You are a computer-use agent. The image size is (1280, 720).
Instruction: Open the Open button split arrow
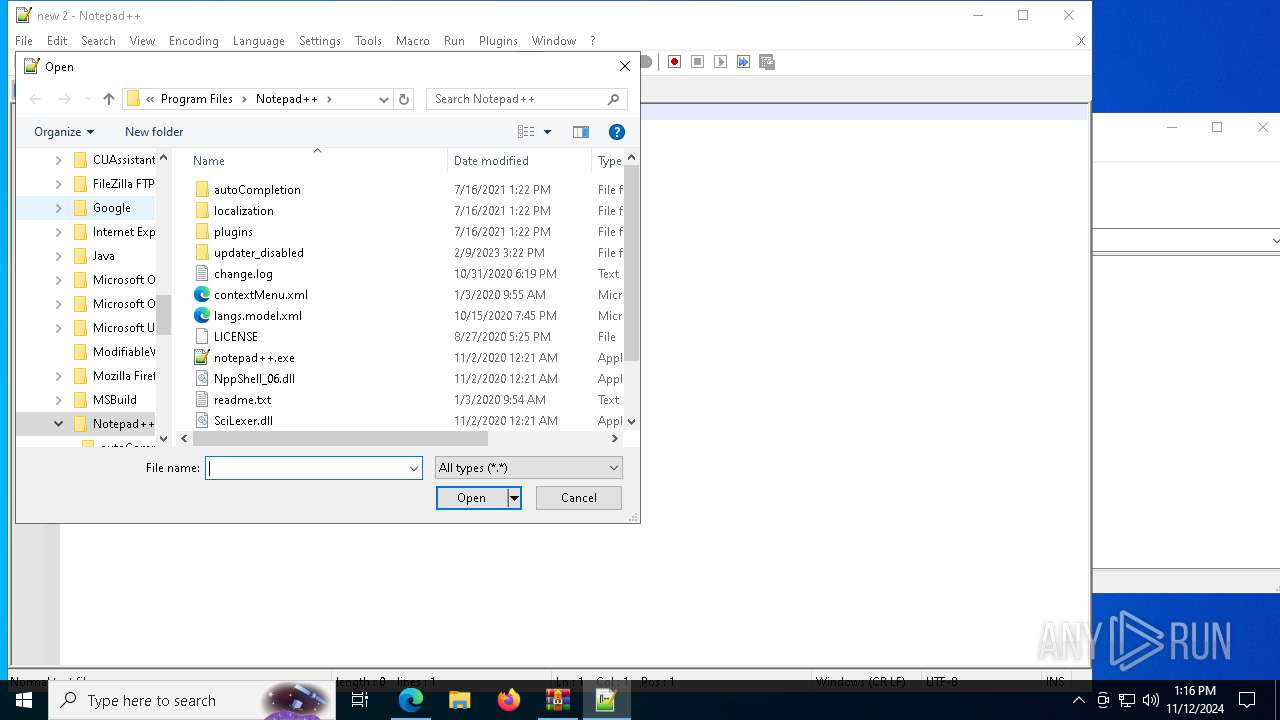tap(514, 498)
